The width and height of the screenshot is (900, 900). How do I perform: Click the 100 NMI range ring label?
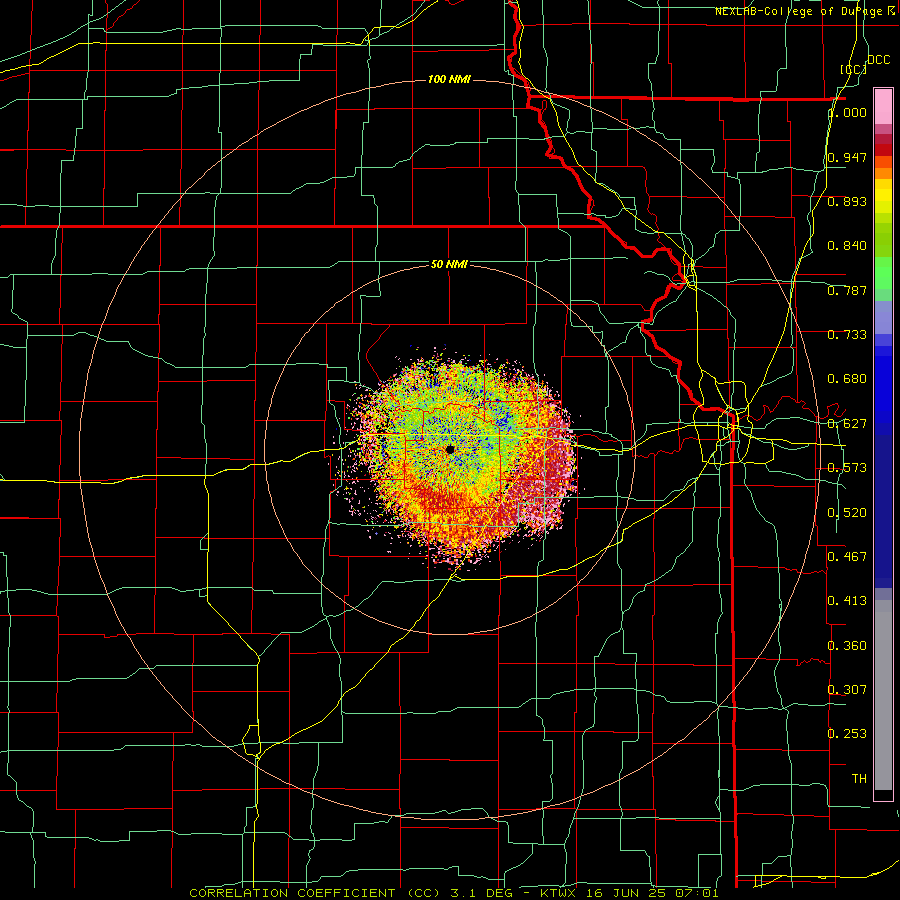pos(449,79)
